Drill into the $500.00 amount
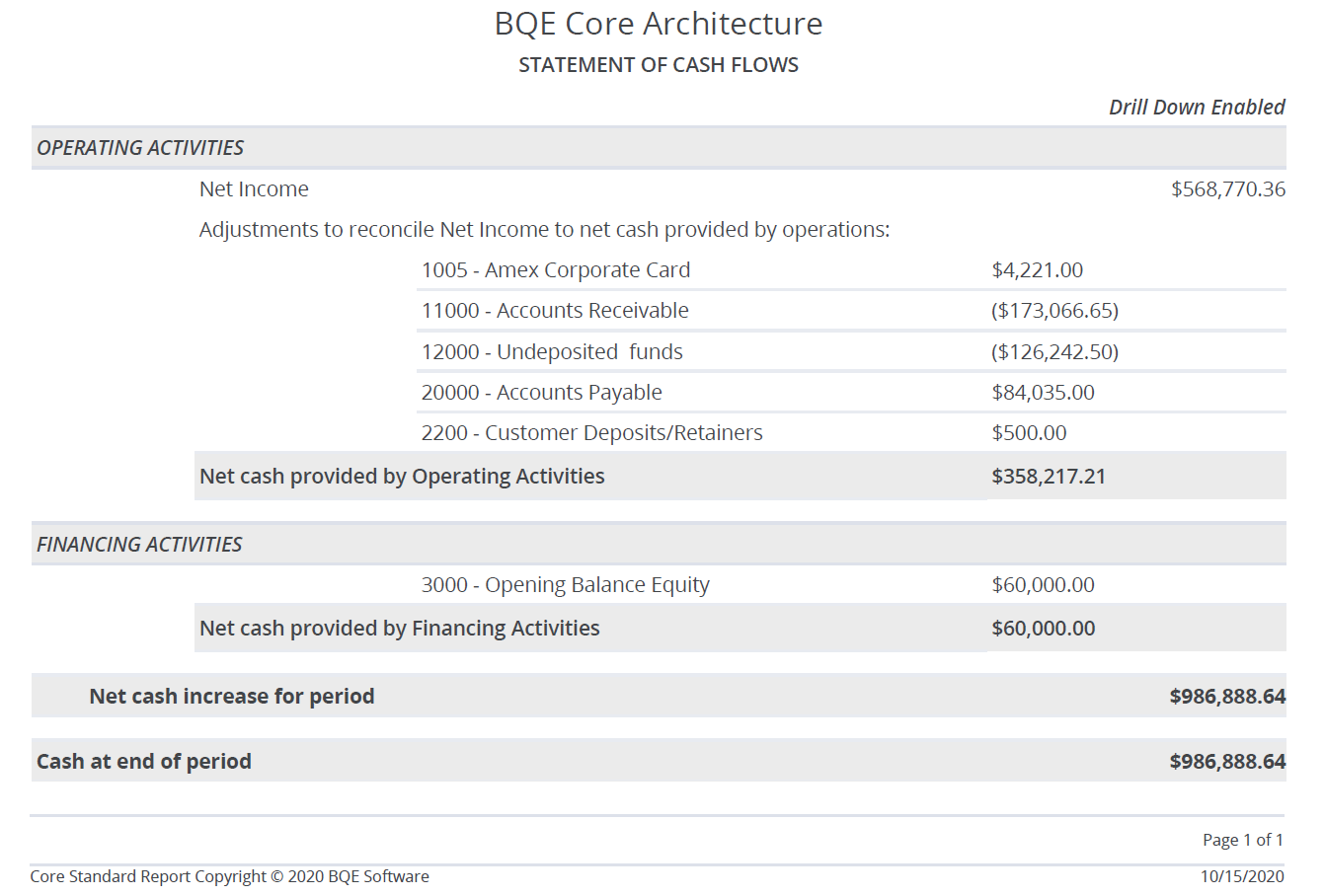The width and height of the screenshot is (1325, 896). coord(1029,433)
